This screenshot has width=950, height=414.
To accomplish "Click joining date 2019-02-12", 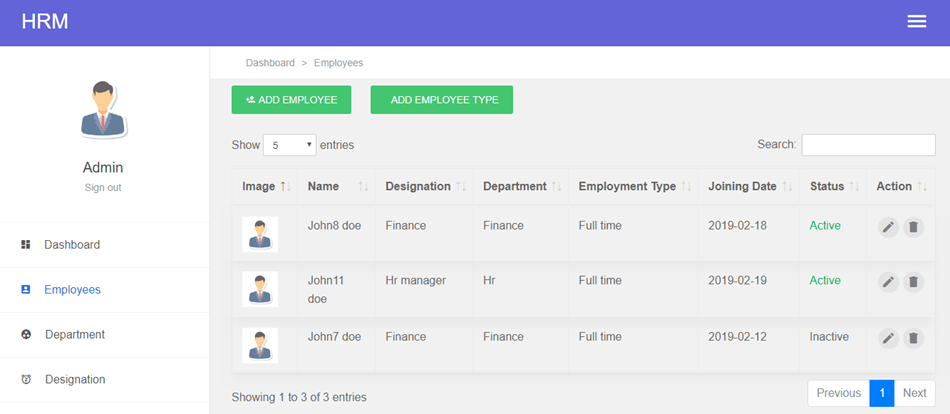I will tap(737, 337).
